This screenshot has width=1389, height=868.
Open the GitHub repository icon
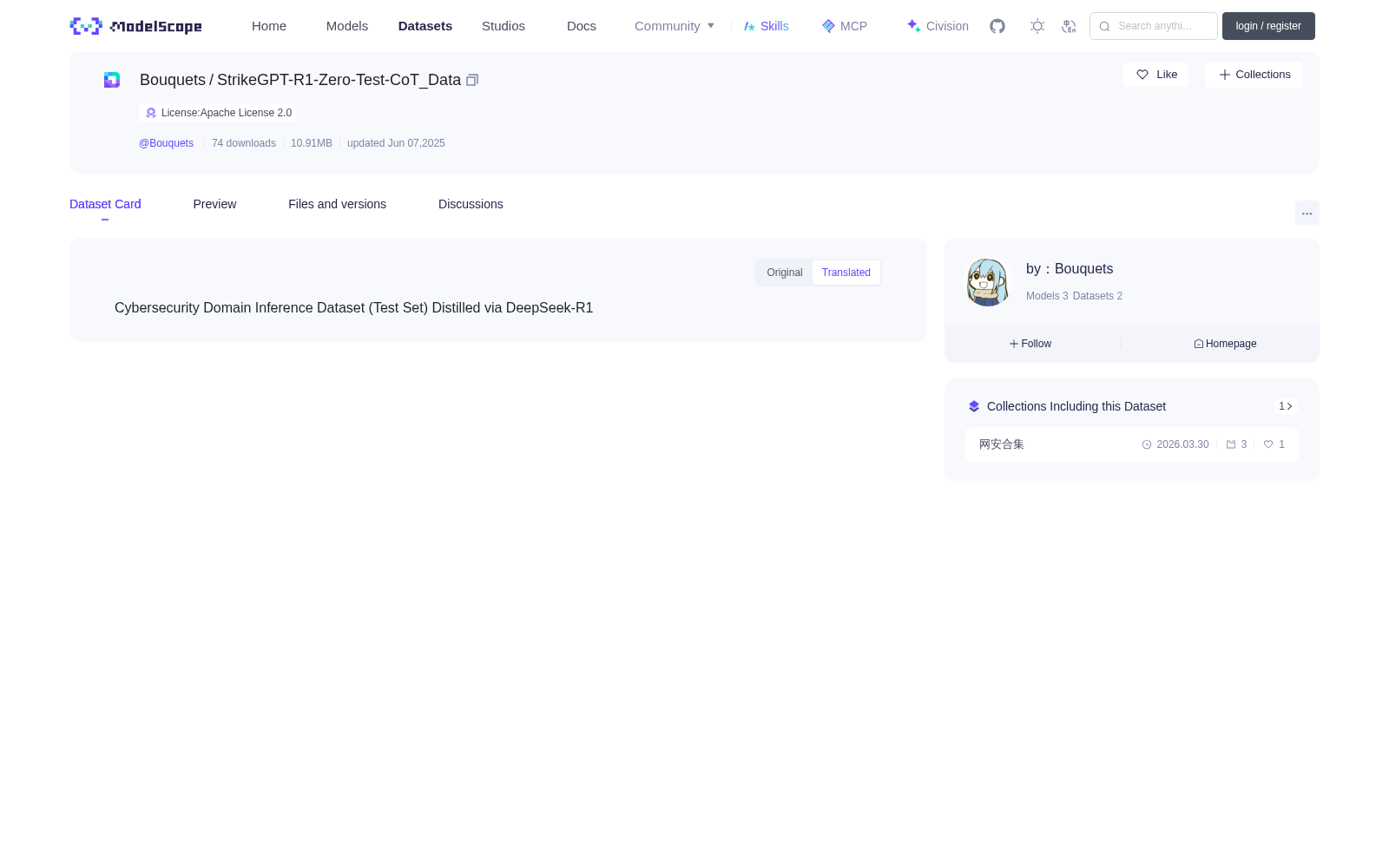point(997,26)
